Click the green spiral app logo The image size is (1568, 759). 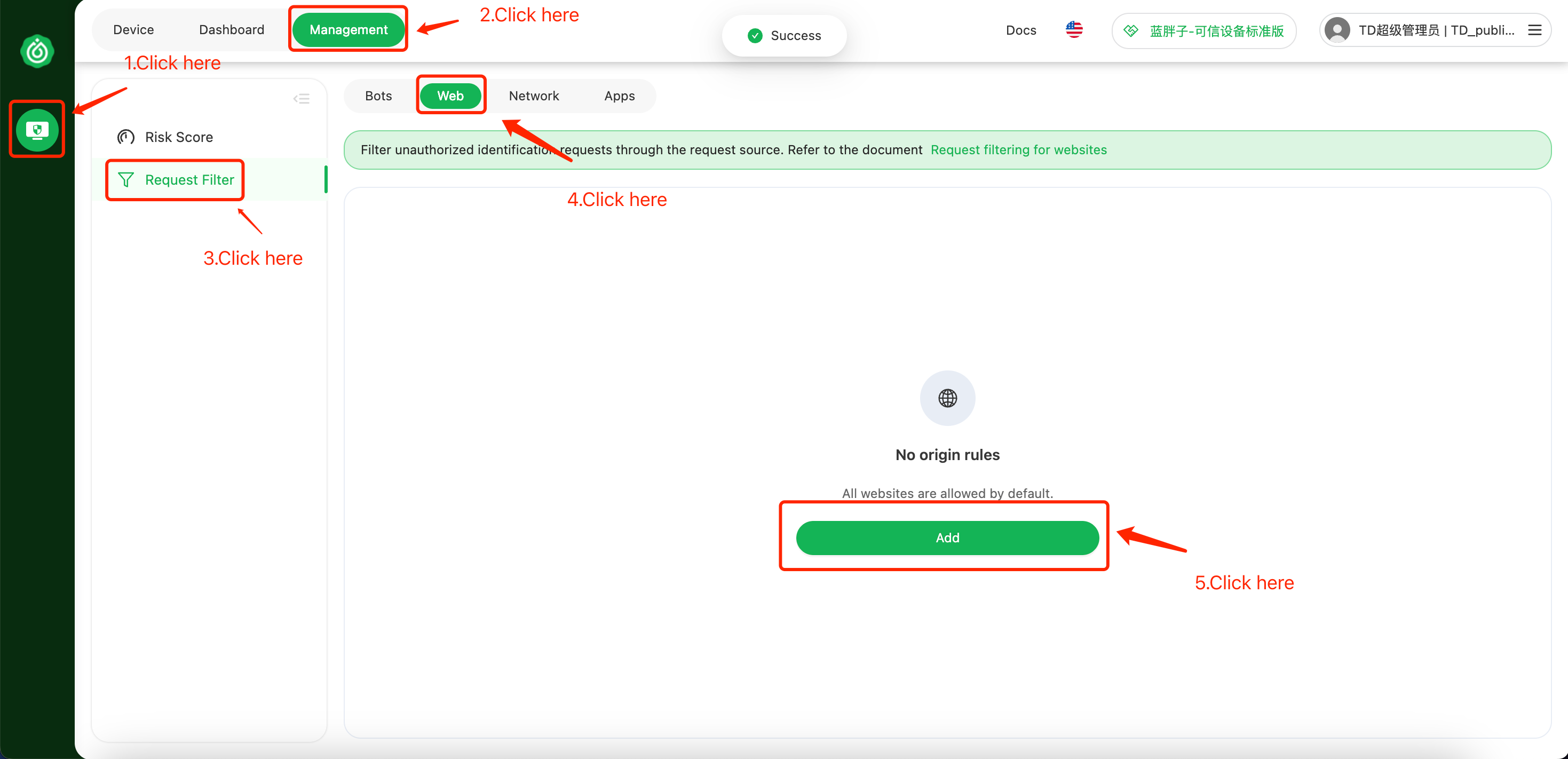pos(37,51)
